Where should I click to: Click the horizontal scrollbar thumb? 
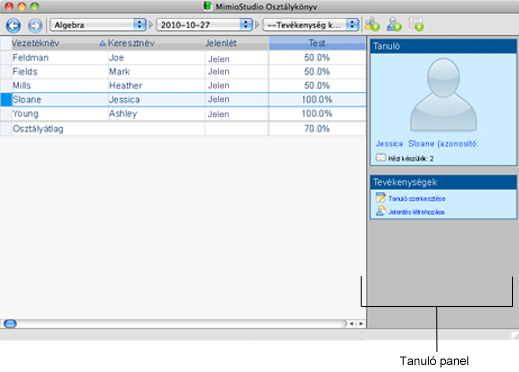(10, 323)
